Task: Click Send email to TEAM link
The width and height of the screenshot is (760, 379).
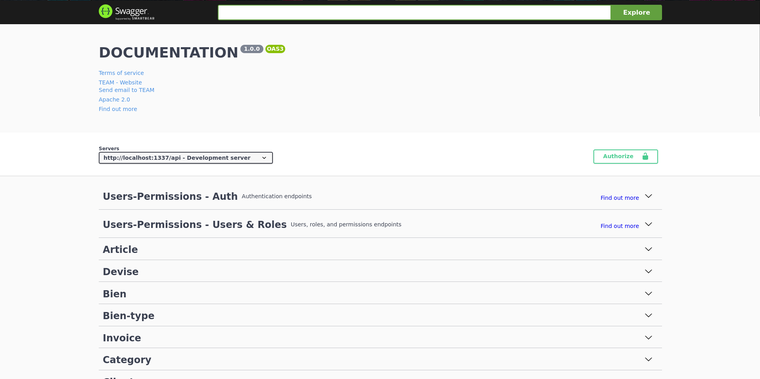Action: pos(127,90)
